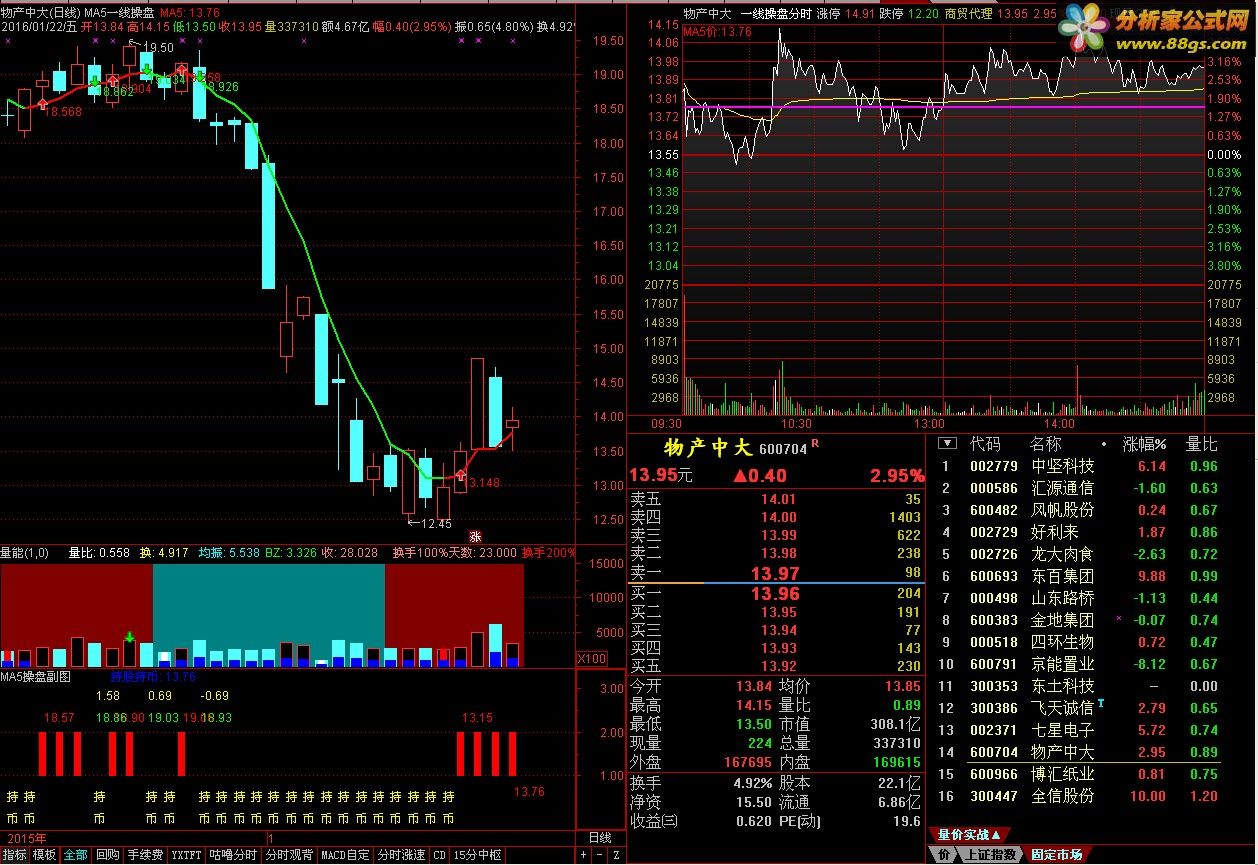Viewport: 1258px width, 865px height.
Task: Sort list by 涨幅% column header
Action: pyautogui.click(x=1144, y=444)
